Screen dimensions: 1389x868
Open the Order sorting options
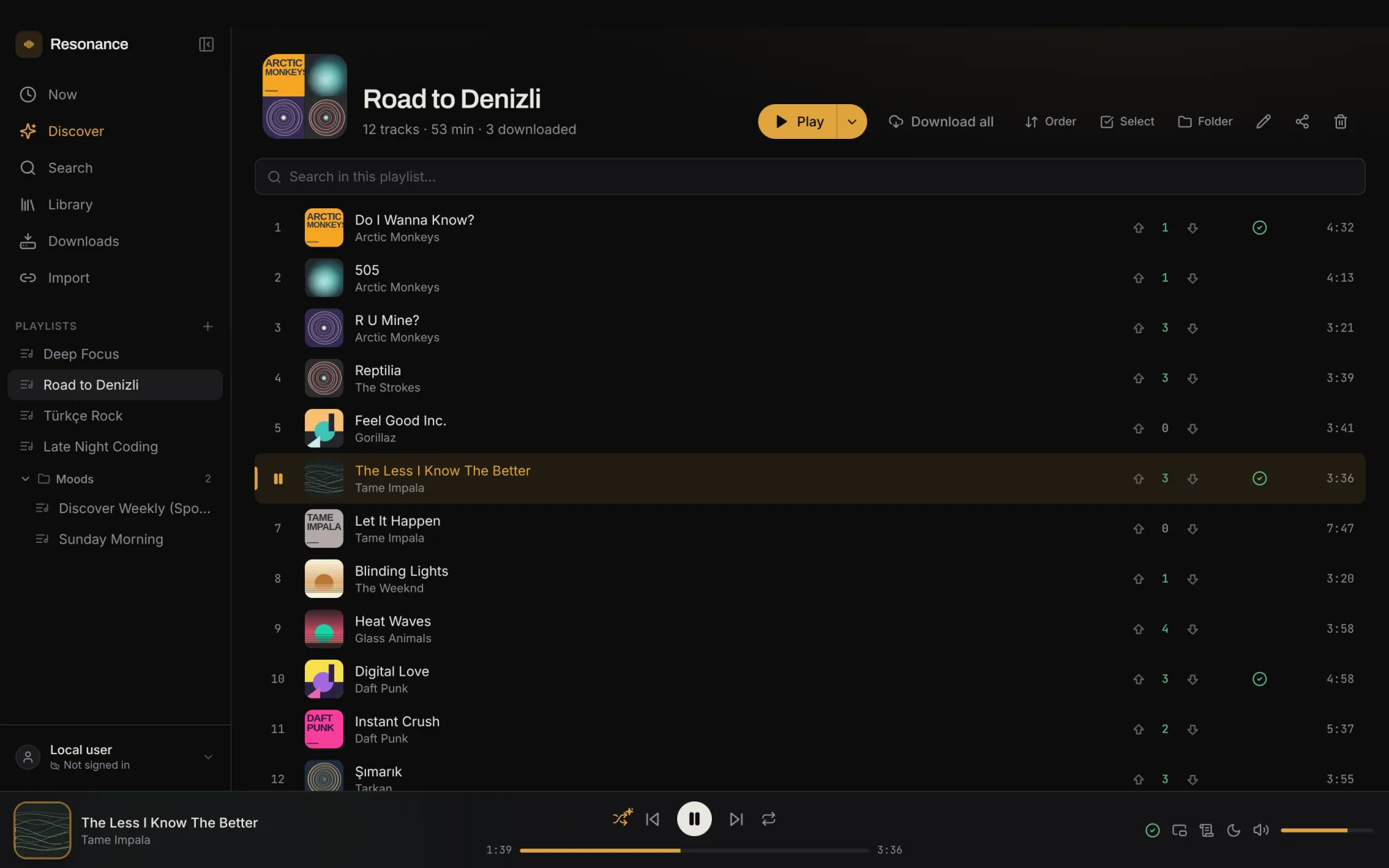tap(1050, 122)
